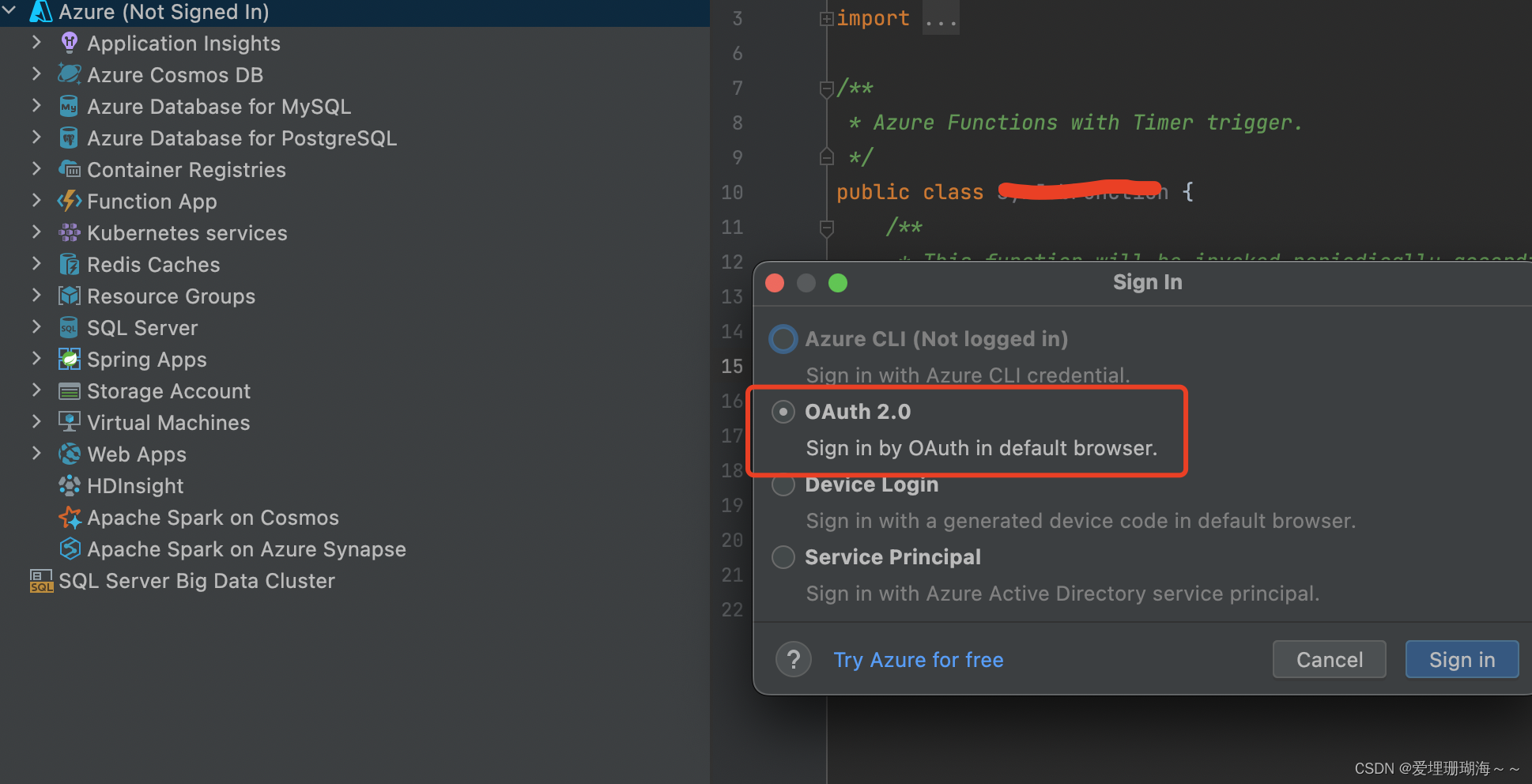Click the Azure root node icon
The height and width of the screenshot is (784, 1532).
(x=40, y=12)
